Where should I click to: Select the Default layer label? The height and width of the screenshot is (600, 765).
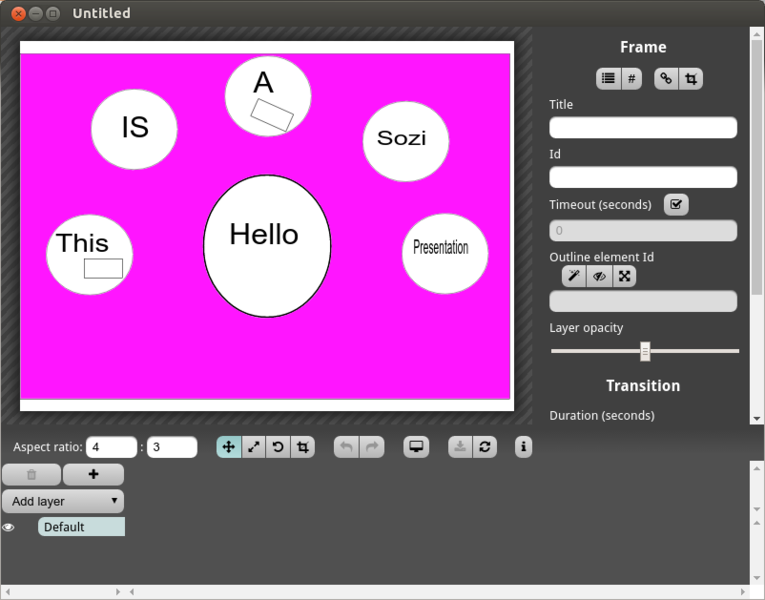81,527
